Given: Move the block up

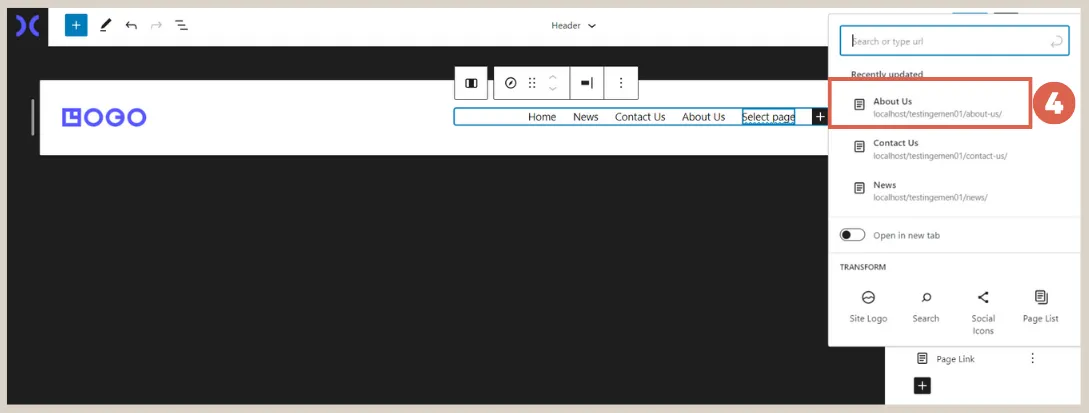Looking at the screenshot, I should tap(553, 77).
